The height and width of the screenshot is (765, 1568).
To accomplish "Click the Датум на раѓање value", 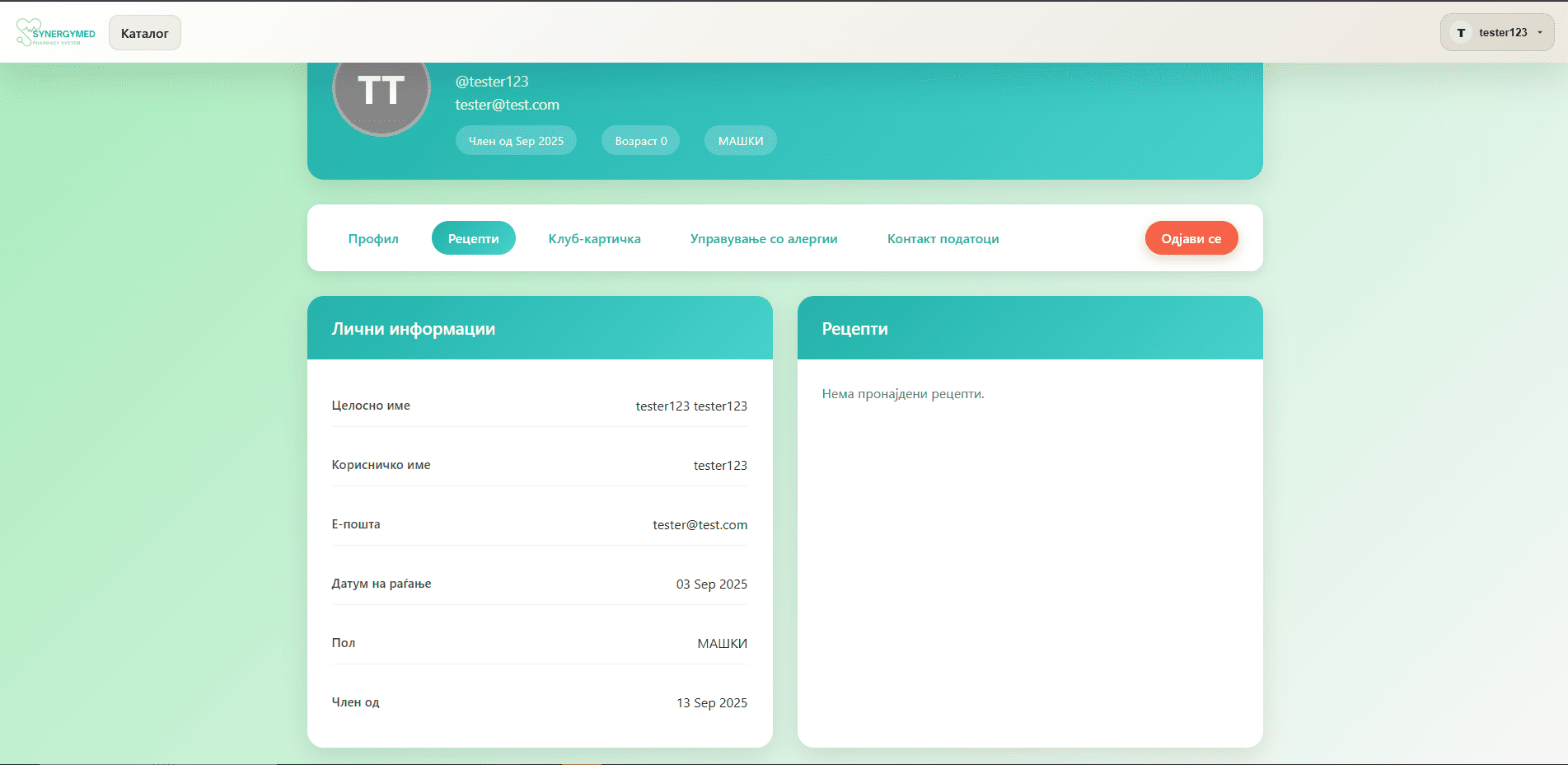I will pyautogui.click(x=711, y=584).
